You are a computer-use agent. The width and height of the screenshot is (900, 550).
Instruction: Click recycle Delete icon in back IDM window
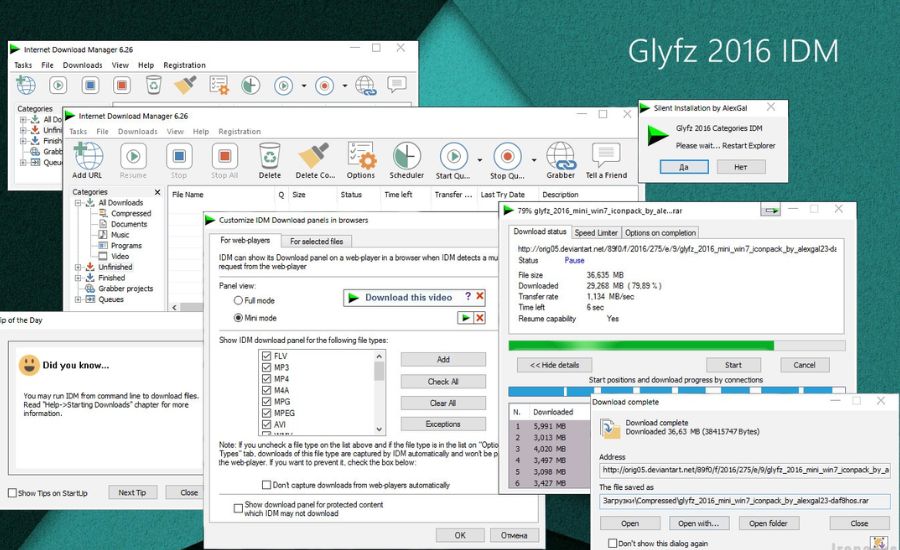(x=154, y=86)
